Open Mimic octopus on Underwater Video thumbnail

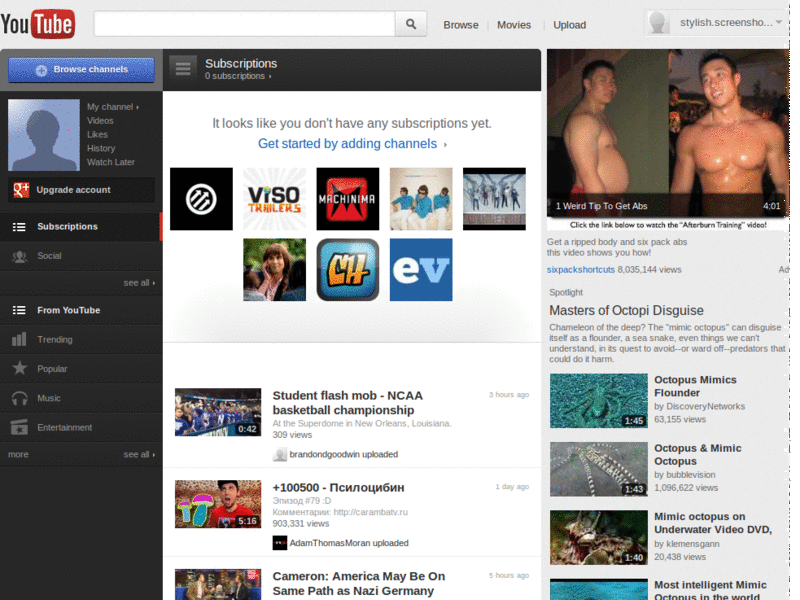coord(598,537)
